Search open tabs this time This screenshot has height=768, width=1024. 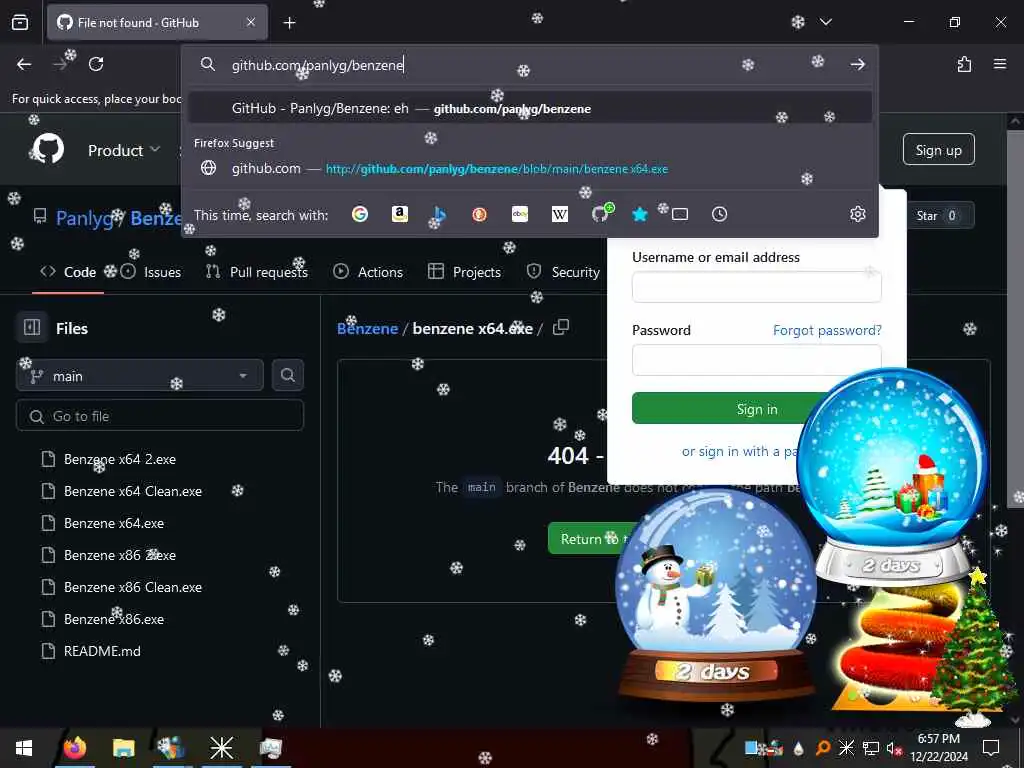coord(680,214)
